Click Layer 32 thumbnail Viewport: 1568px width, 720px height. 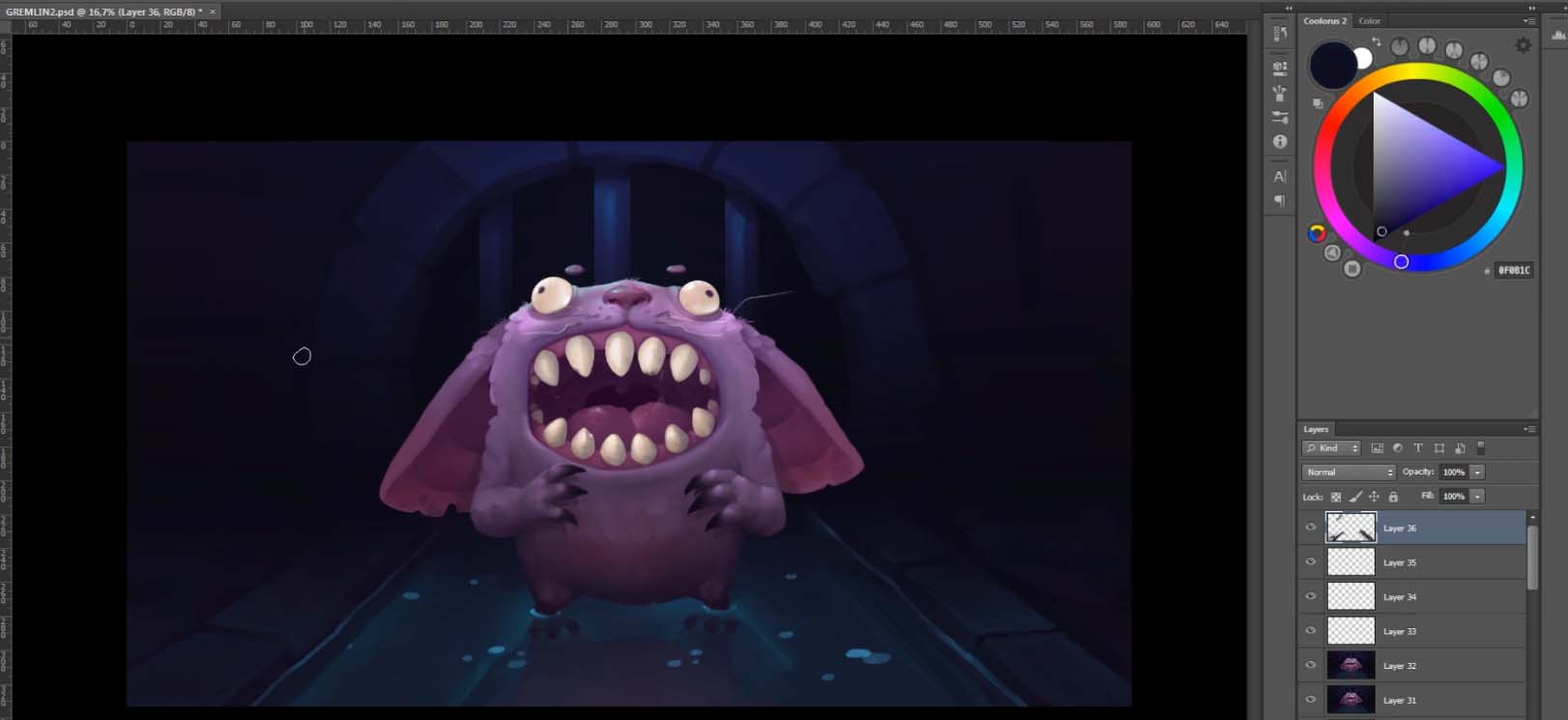[1350, 665]
